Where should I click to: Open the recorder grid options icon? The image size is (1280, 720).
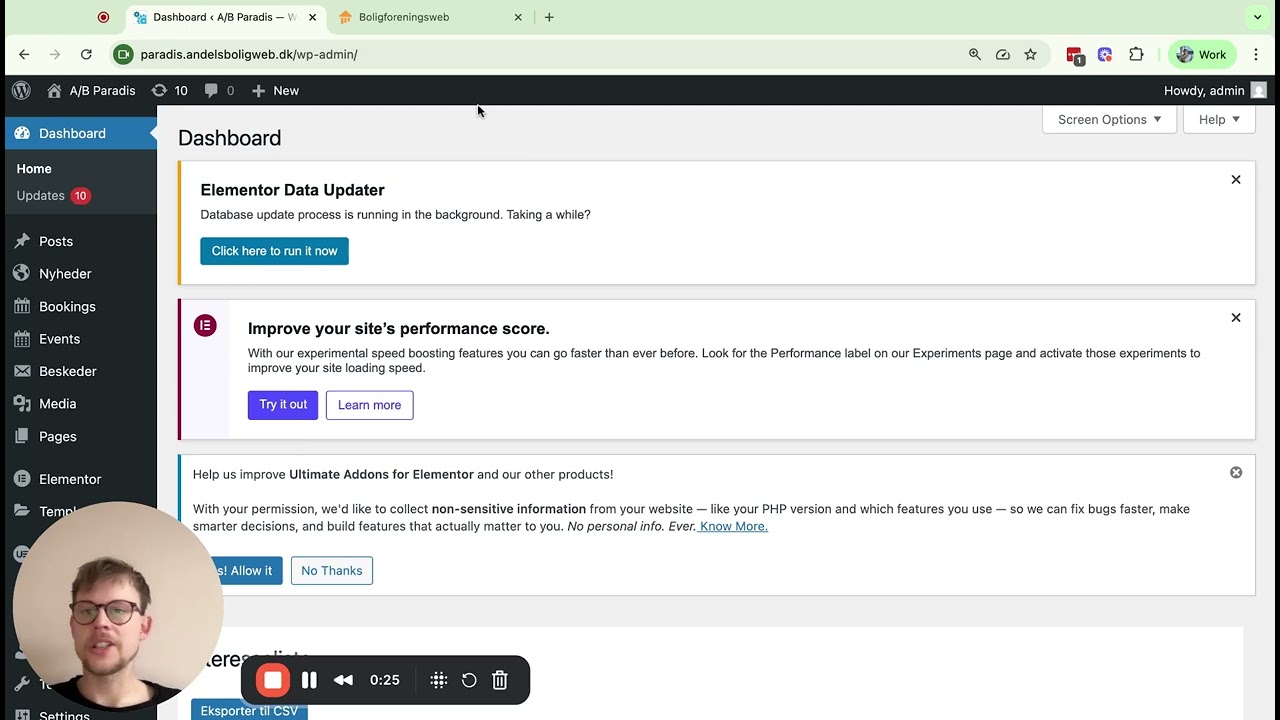pos(438,680)
